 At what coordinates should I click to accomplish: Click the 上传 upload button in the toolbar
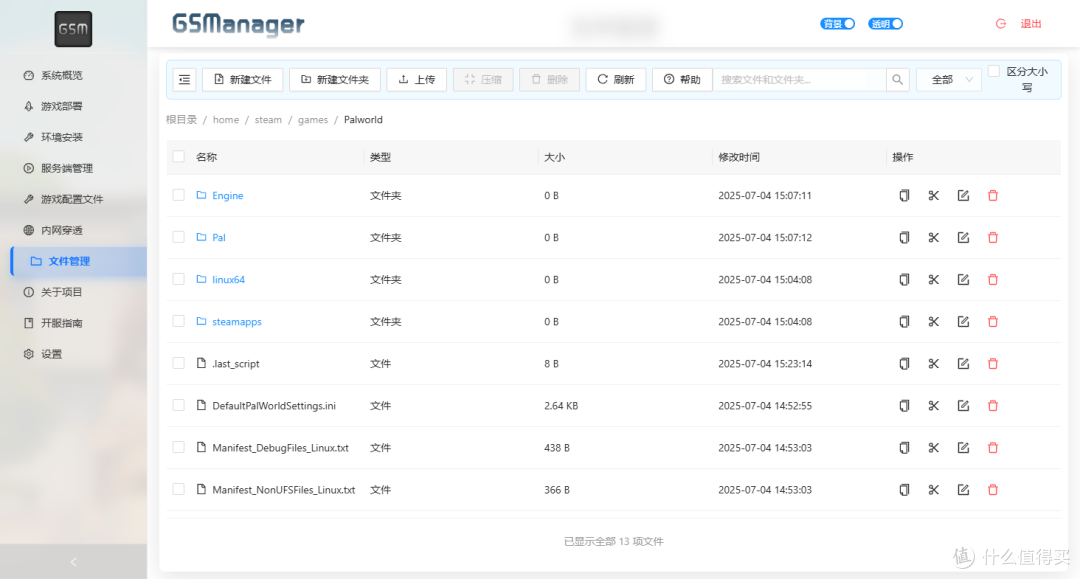pyautogui.click(x=416, y=79)
